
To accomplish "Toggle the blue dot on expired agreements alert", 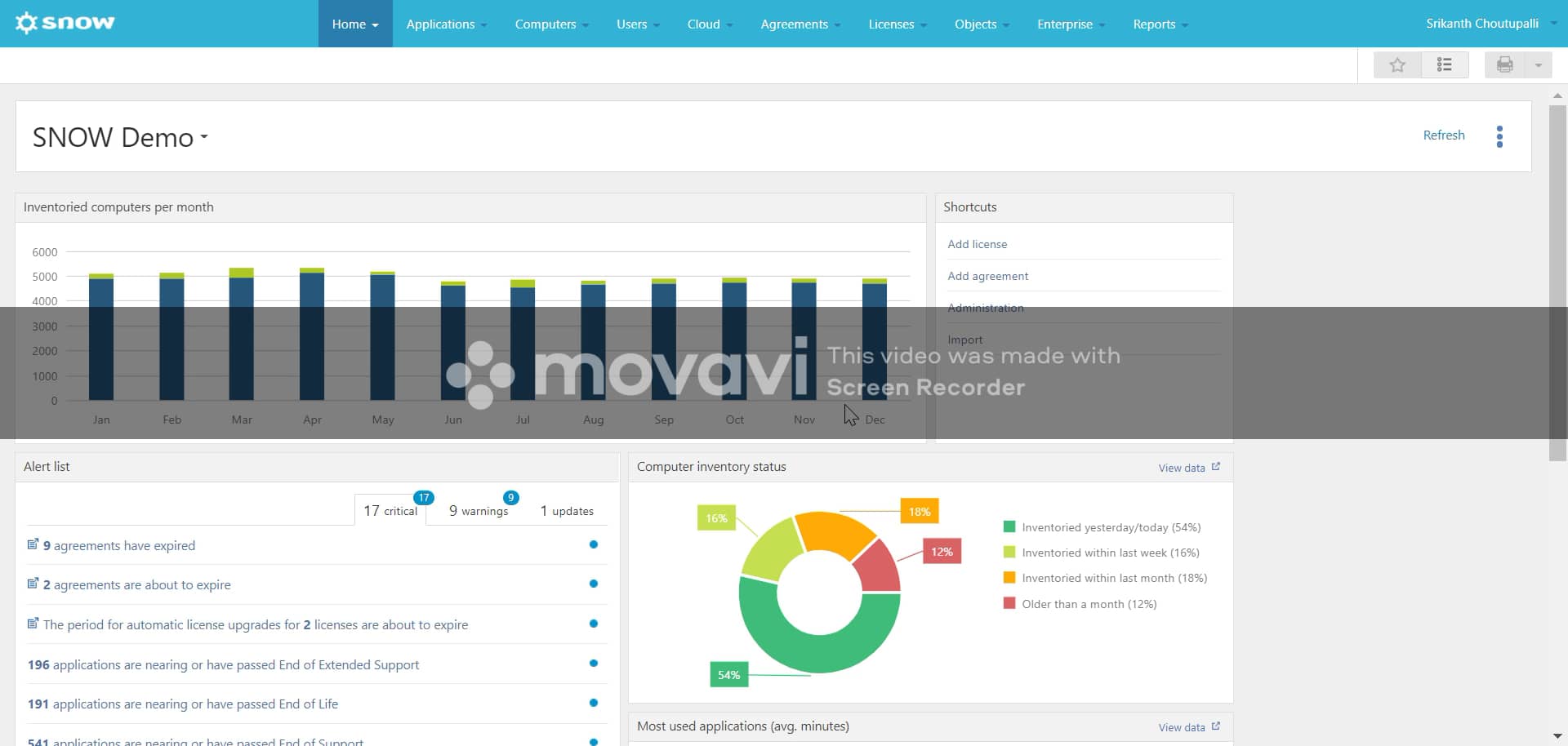I will point(595,544).
